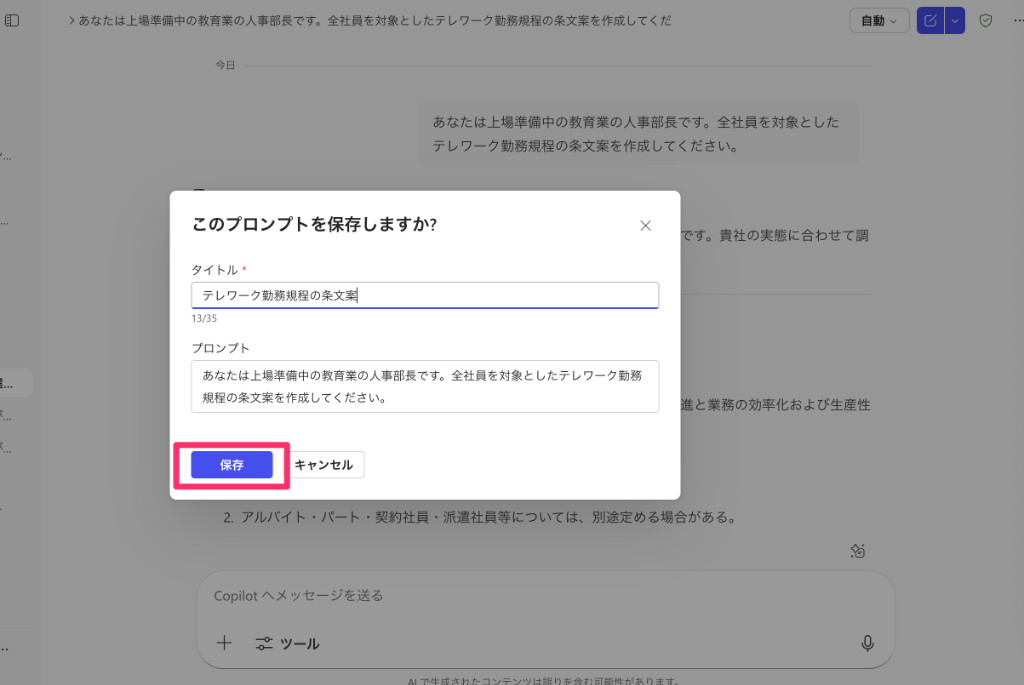Click the plus attach icon in message box

(x=224, y=643)
